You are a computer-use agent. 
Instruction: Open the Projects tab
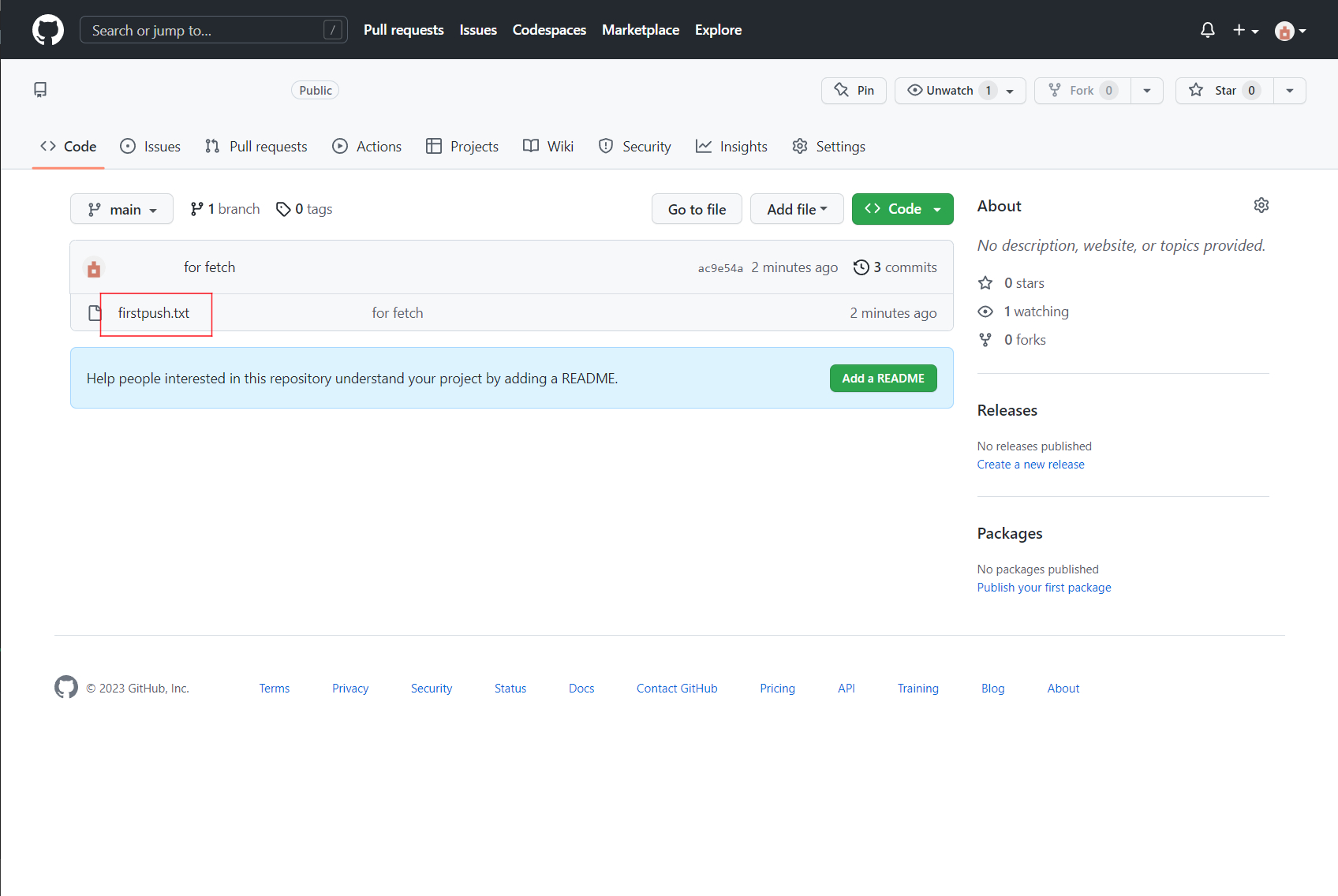(x=462, y=147)
